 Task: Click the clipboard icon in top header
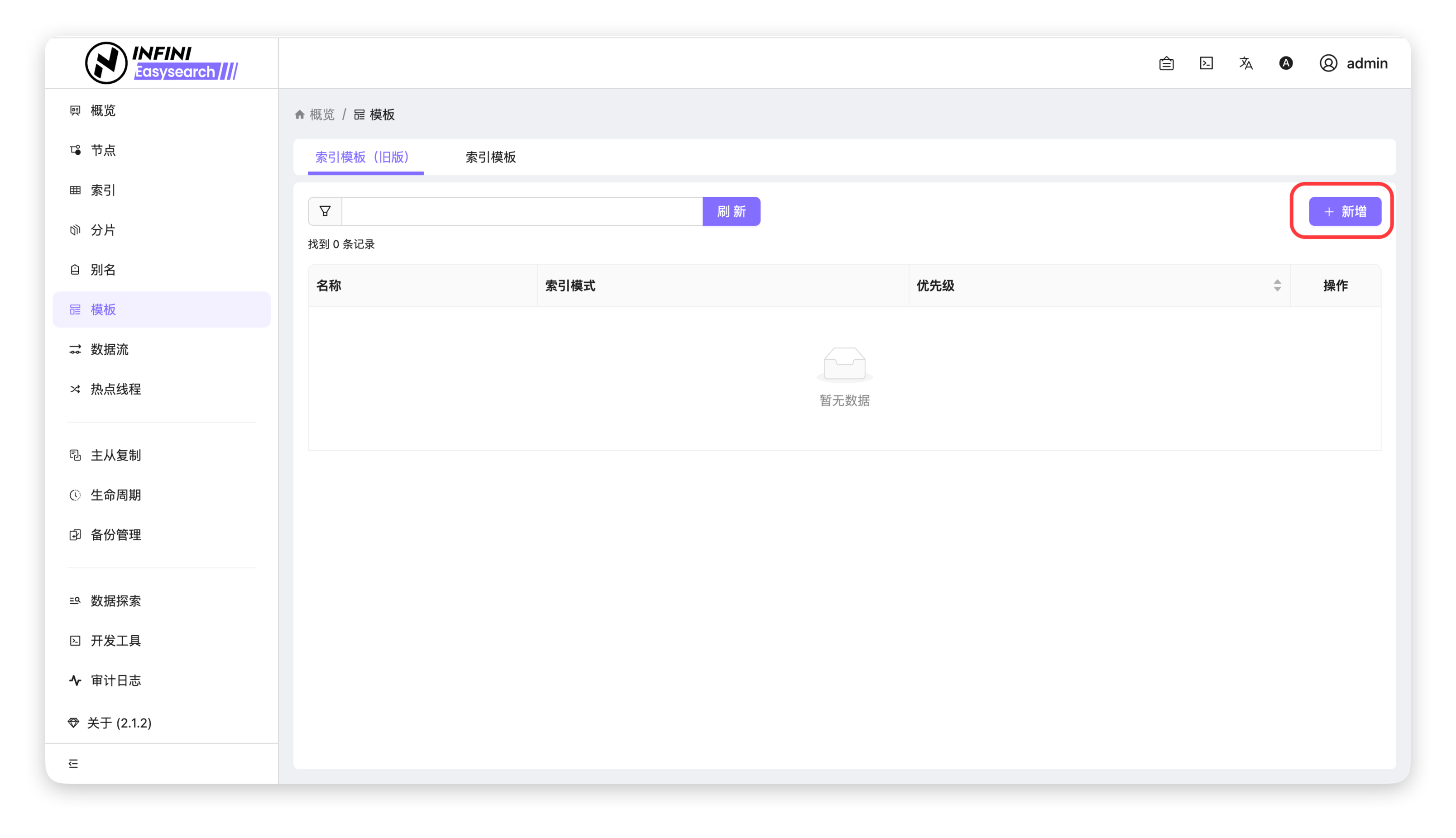[1166, 63]
